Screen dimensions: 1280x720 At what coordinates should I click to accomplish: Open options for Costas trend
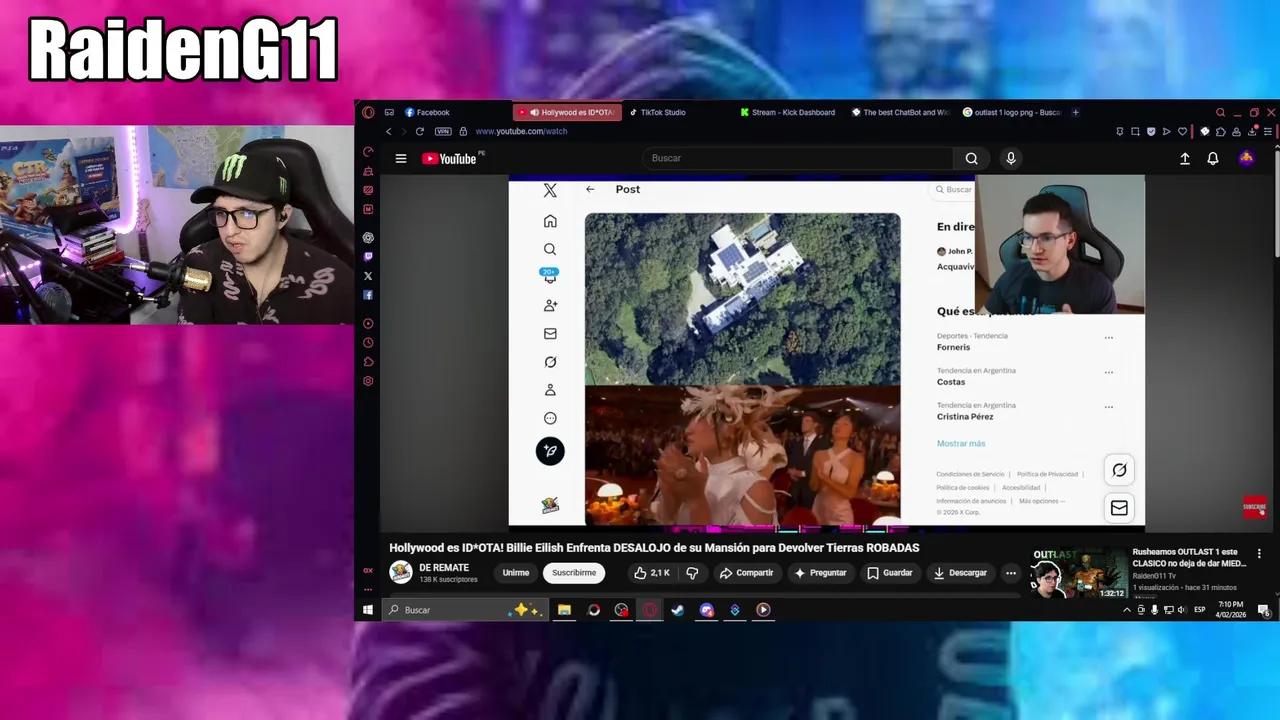pos(1108,372)
